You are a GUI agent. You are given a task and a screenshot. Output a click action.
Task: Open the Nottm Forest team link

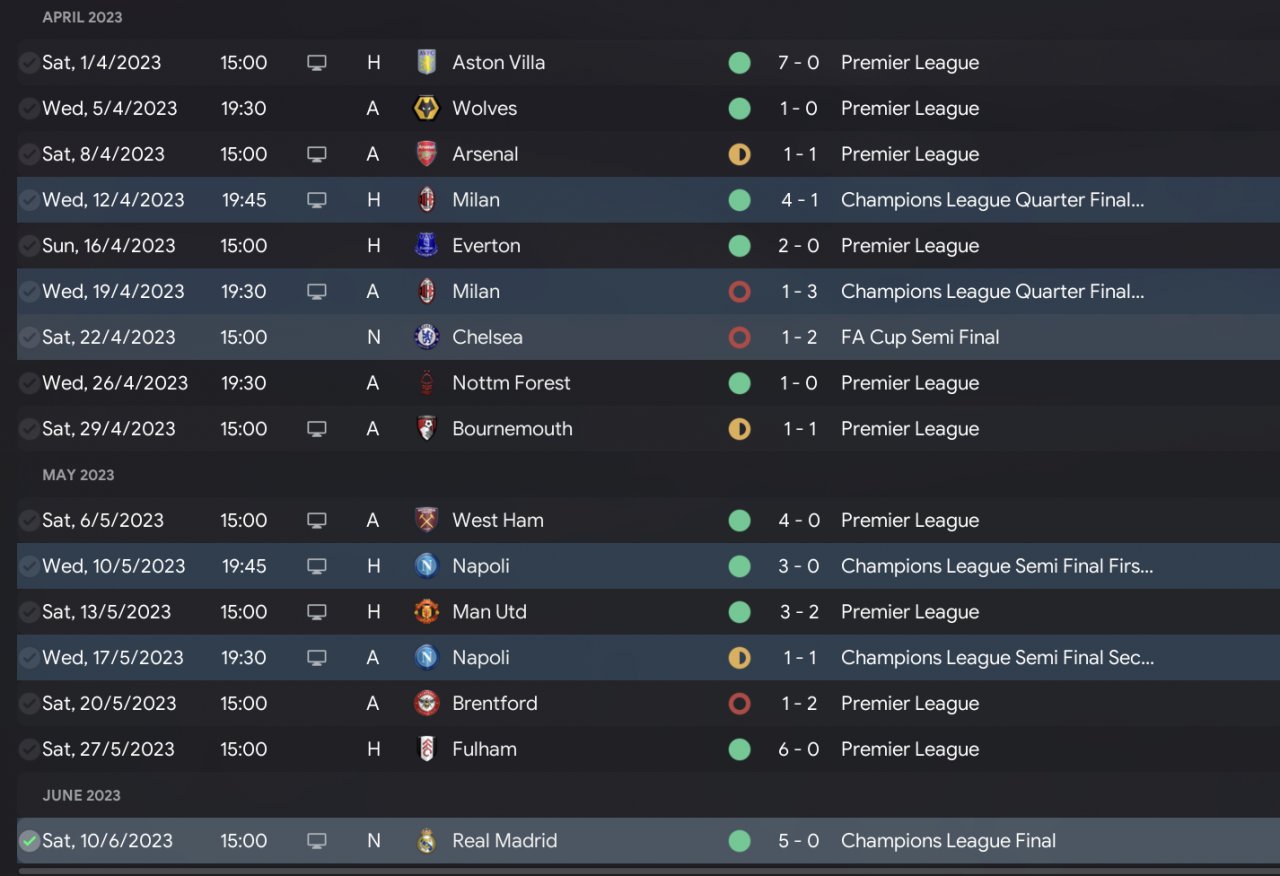pos(511,383)
